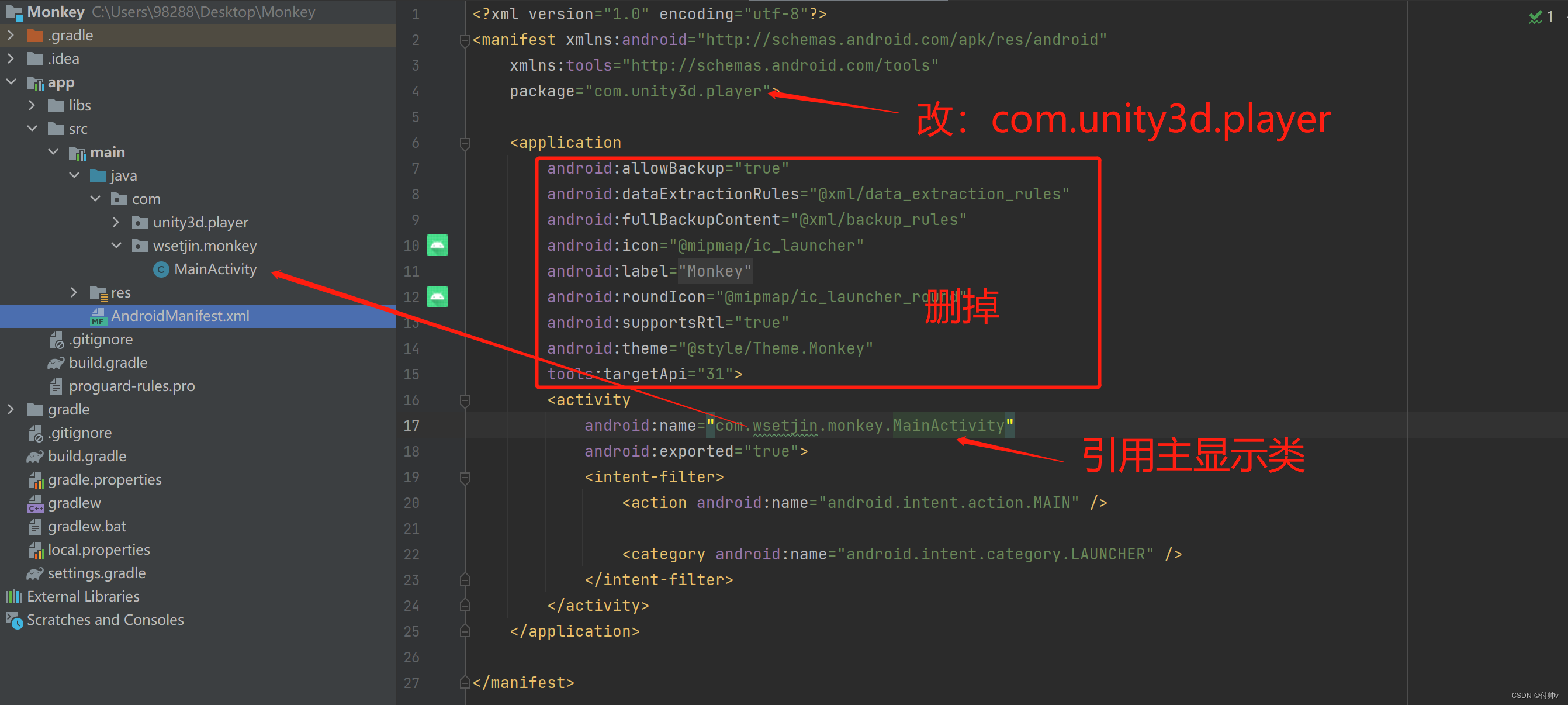Click the checkmark validation icon top right
The image size is (1568, 705).
(x=1536, y=16)
